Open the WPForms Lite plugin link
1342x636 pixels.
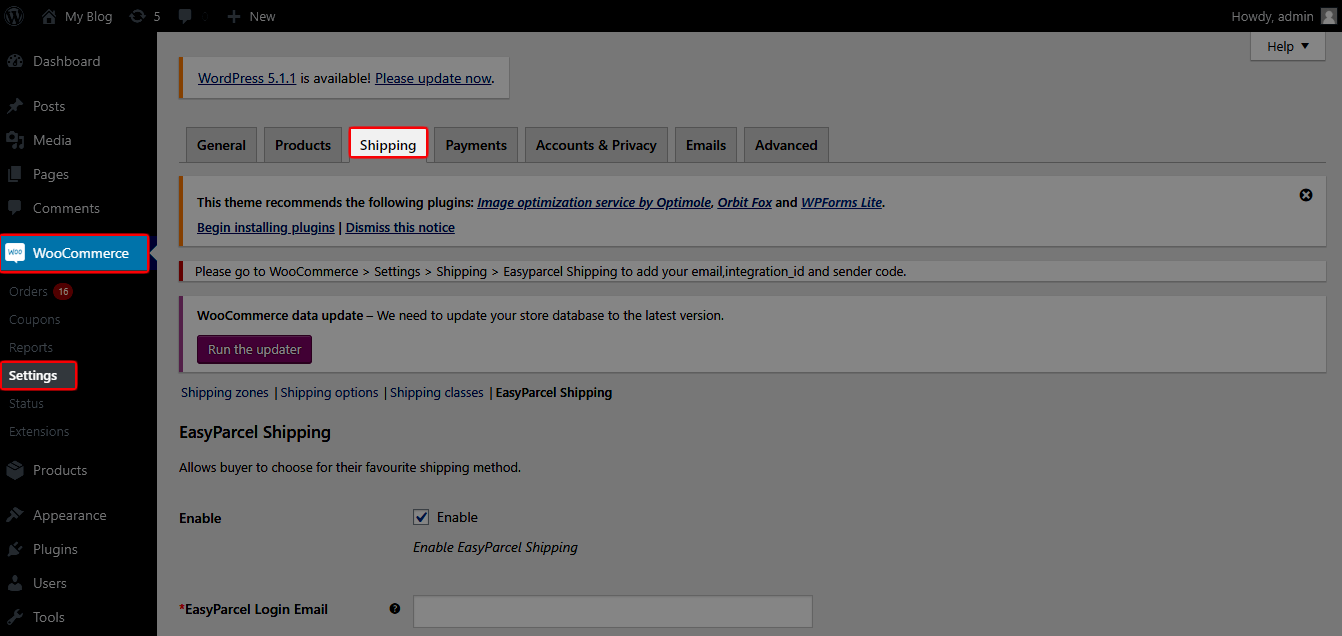(x=841, y=202)
